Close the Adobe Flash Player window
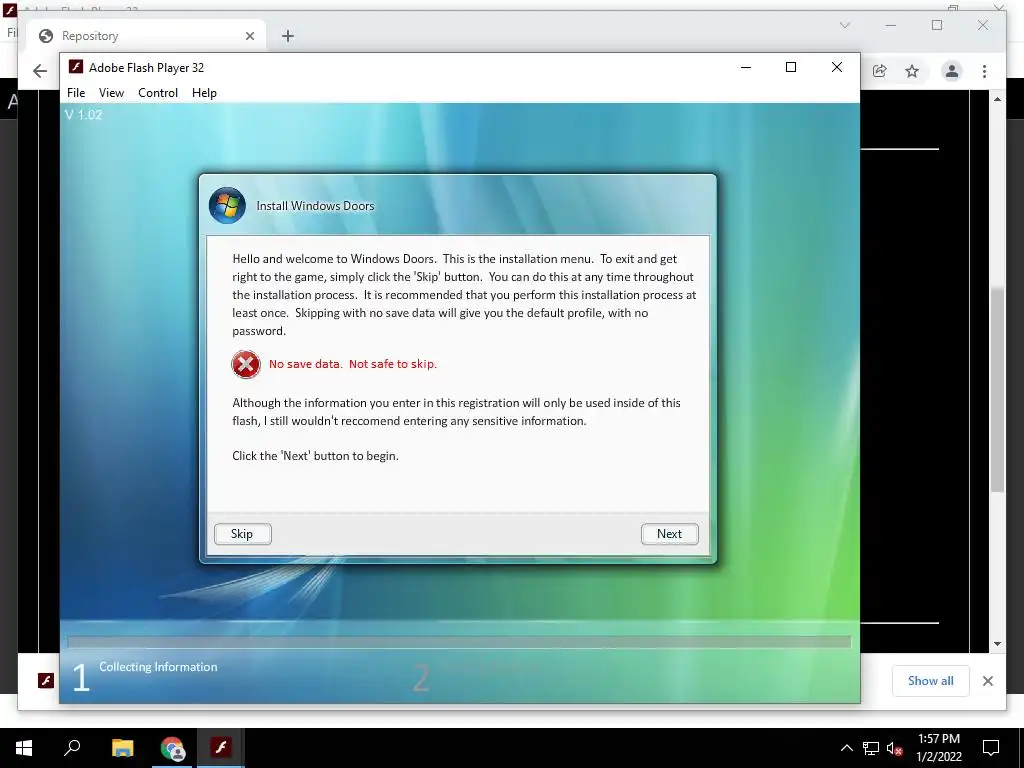The width and height of the screenshot is (1024, 768). [x=837, y=67]
